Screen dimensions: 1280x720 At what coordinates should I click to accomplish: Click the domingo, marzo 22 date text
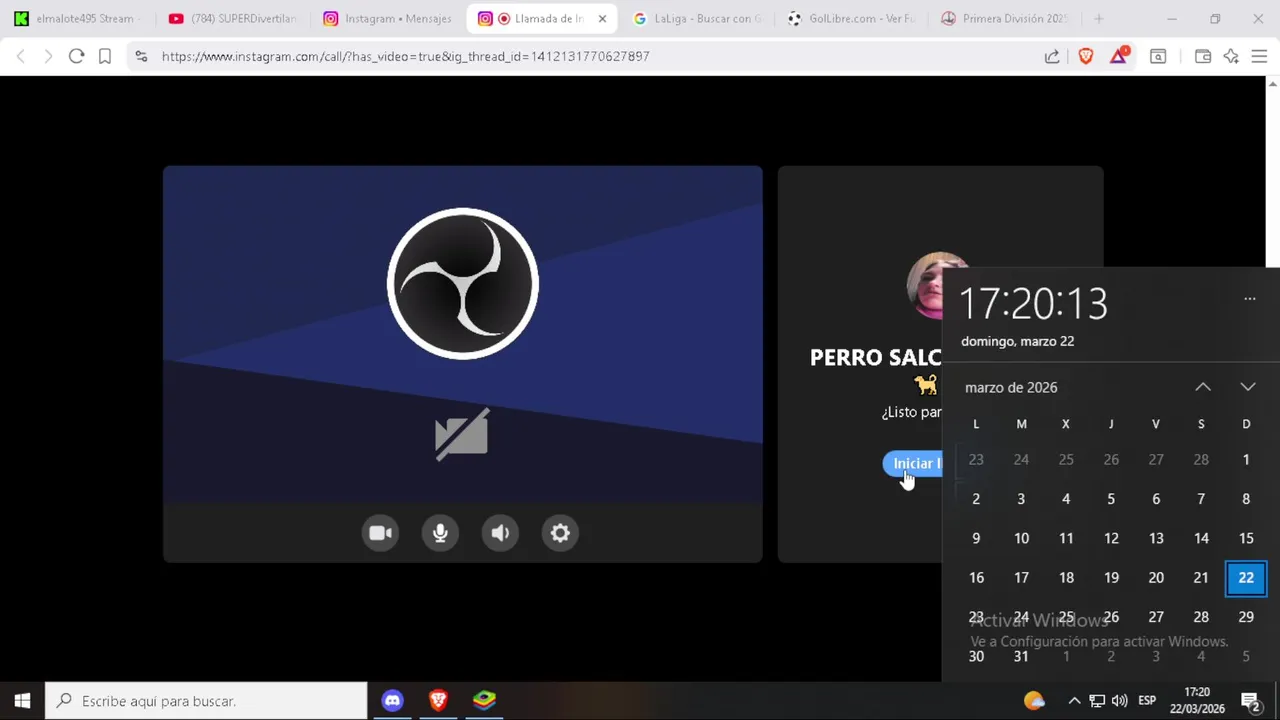tap(1017, 341)
